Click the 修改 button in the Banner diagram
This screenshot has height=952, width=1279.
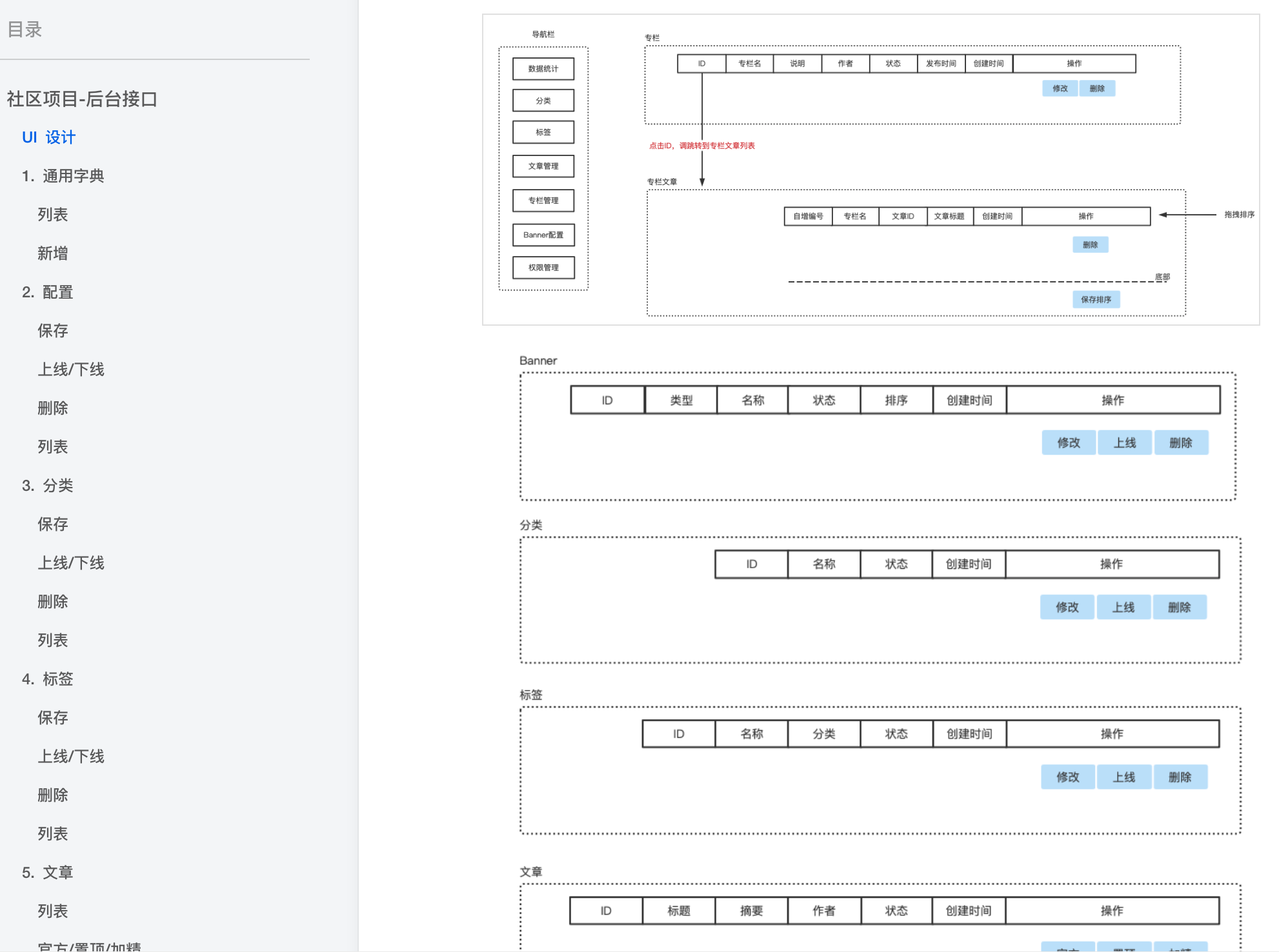(1068, 442)
